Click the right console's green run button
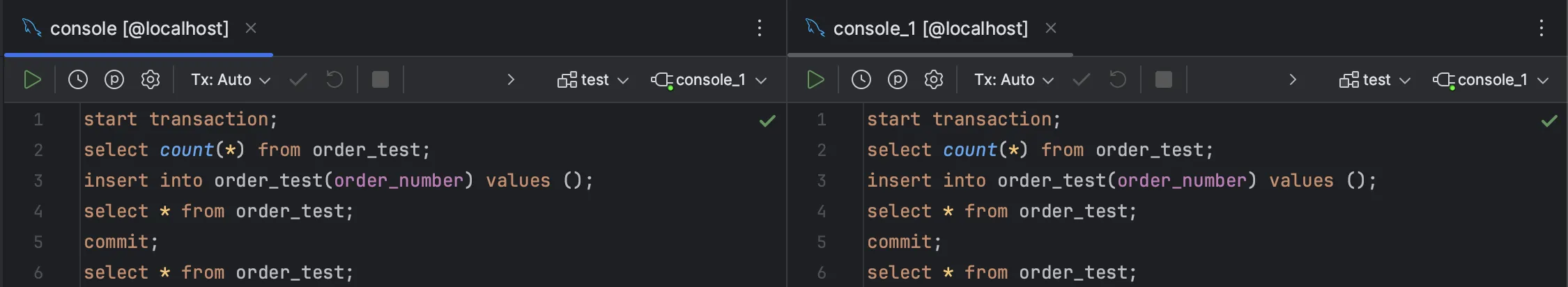This screenshot has width=1568, height=287. [815, 79]
